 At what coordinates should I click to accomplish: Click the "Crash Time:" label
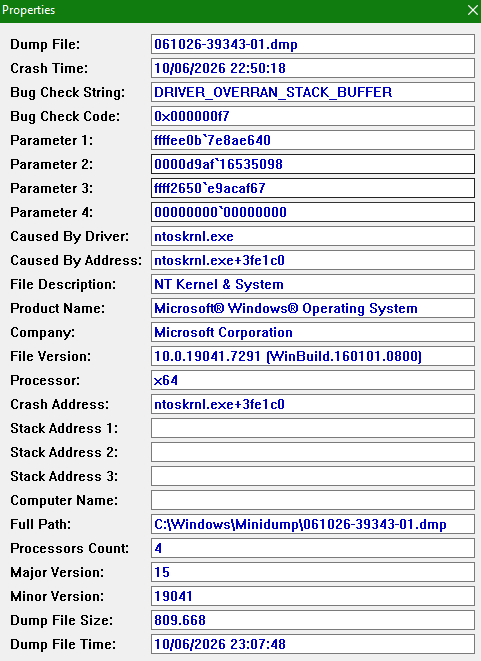coord(49,68)
